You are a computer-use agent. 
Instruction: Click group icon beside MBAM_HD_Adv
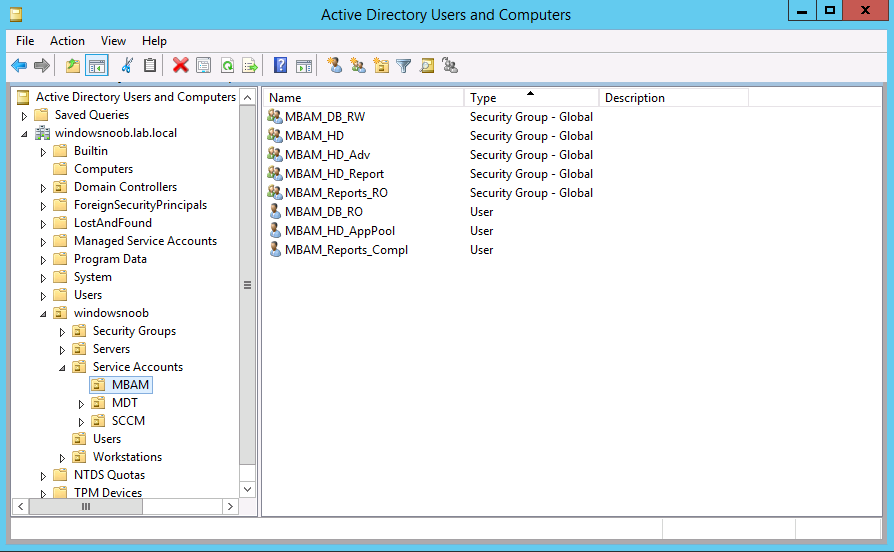pyautogui.click(x=275, y=155)
